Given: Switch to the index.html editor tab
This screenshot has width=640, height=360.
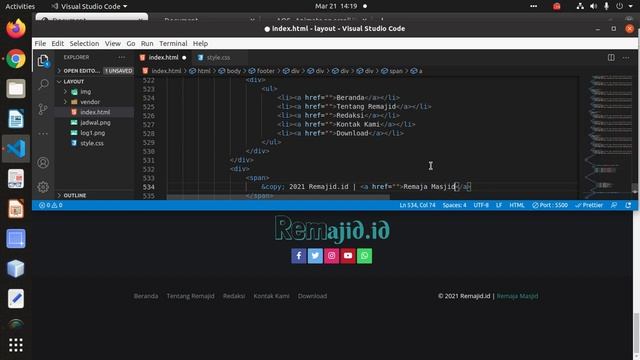Looking at the screenshot, I should pyautogui.click(x=163, y=58).
